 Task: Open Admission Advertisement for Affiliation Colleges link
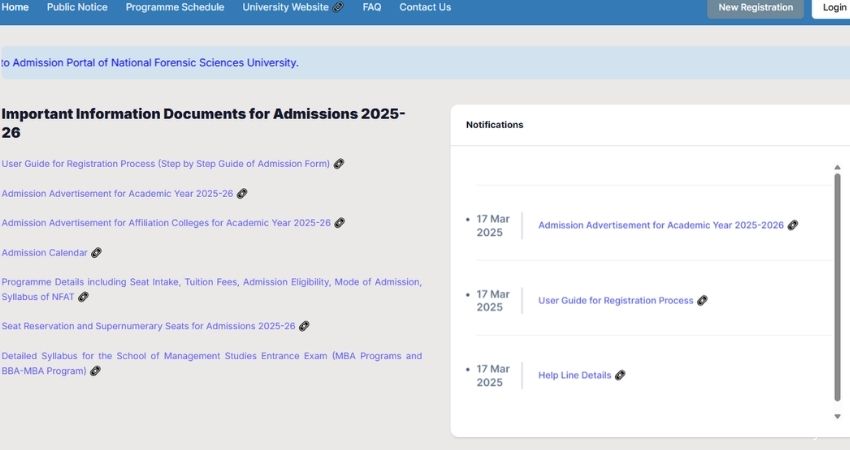pos(166,223)
